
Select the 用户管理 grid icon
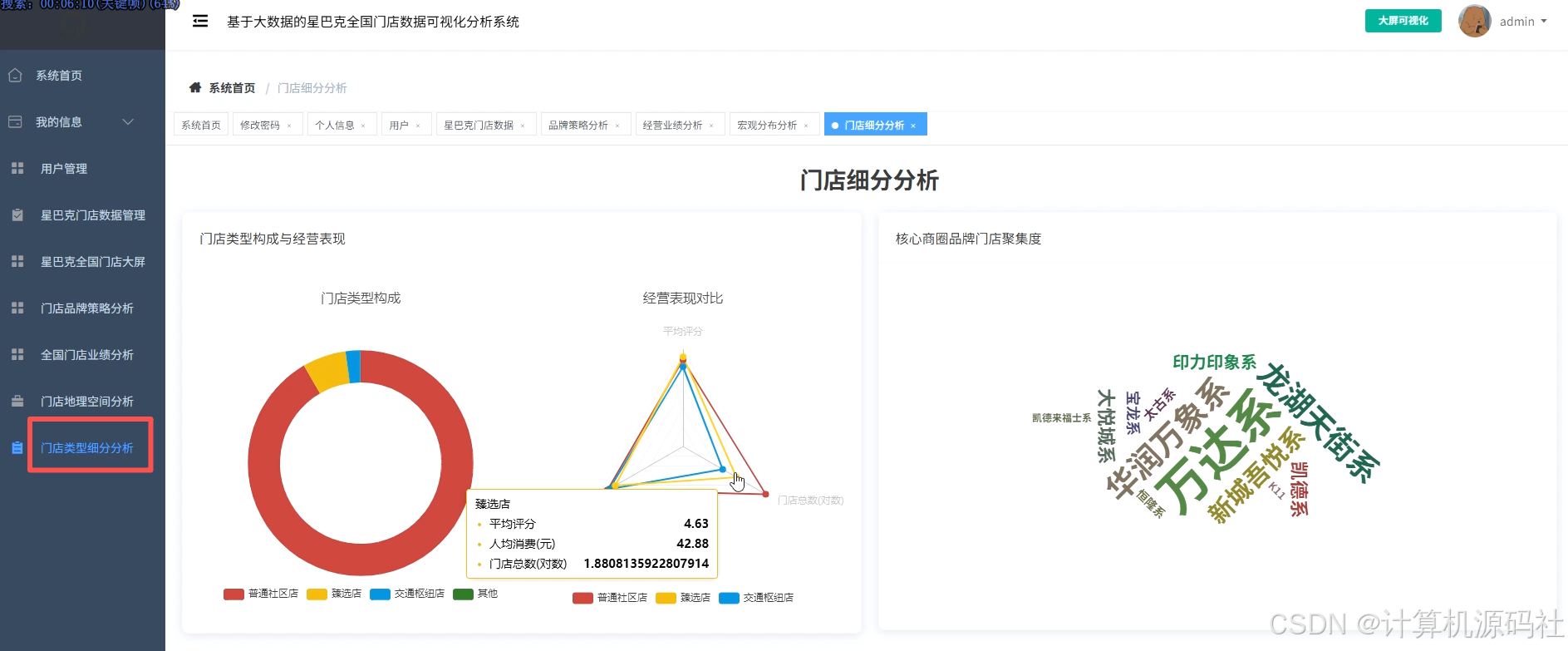click(17, 169)
